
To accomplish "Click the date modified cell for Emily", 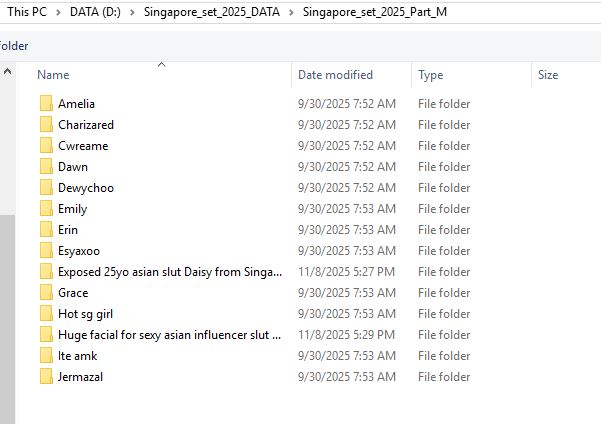I will coord(347,209).
